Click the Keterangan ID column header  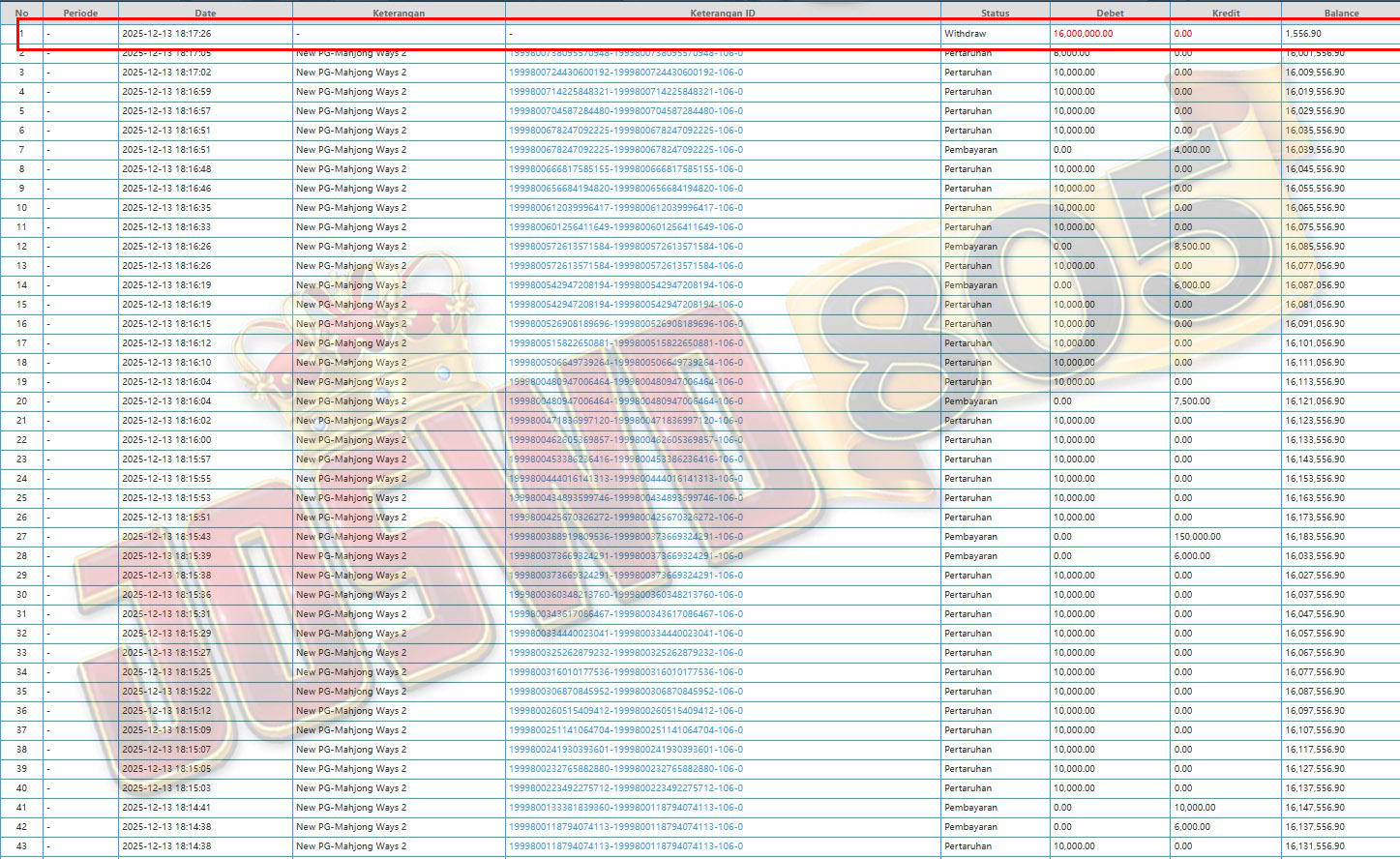[722, 14]
